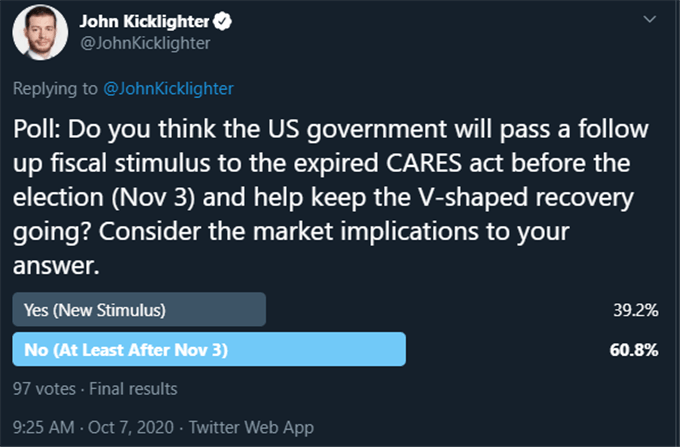Open the '9:25 AM · Oct 7, 2020' timestamp
680x447 pixels.
click(93, 427)
